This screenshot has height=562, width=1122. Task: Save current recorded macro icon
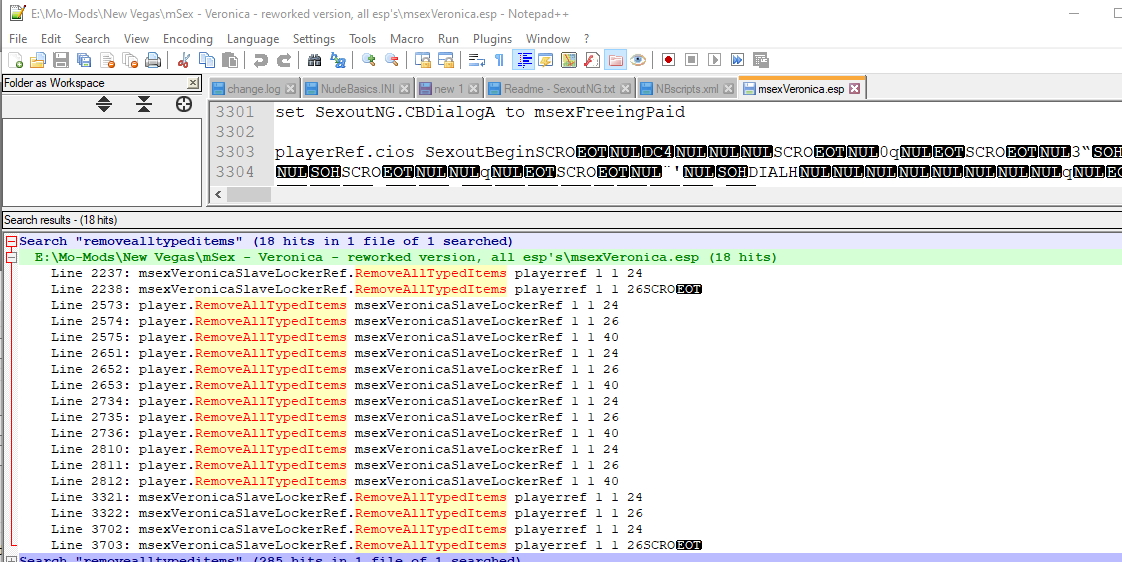pos(760,60)
